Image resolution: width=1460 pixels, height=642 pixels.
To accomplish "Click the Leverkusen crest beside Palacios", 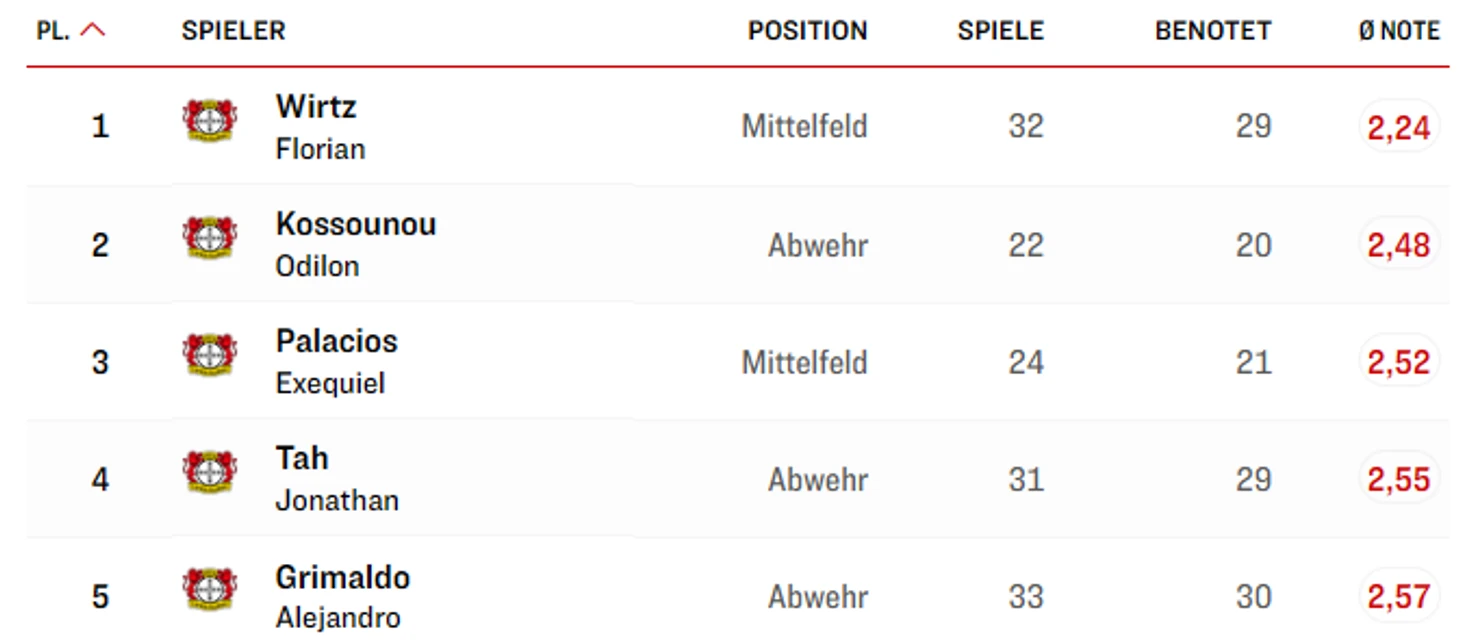I will (x=210, y=356).
